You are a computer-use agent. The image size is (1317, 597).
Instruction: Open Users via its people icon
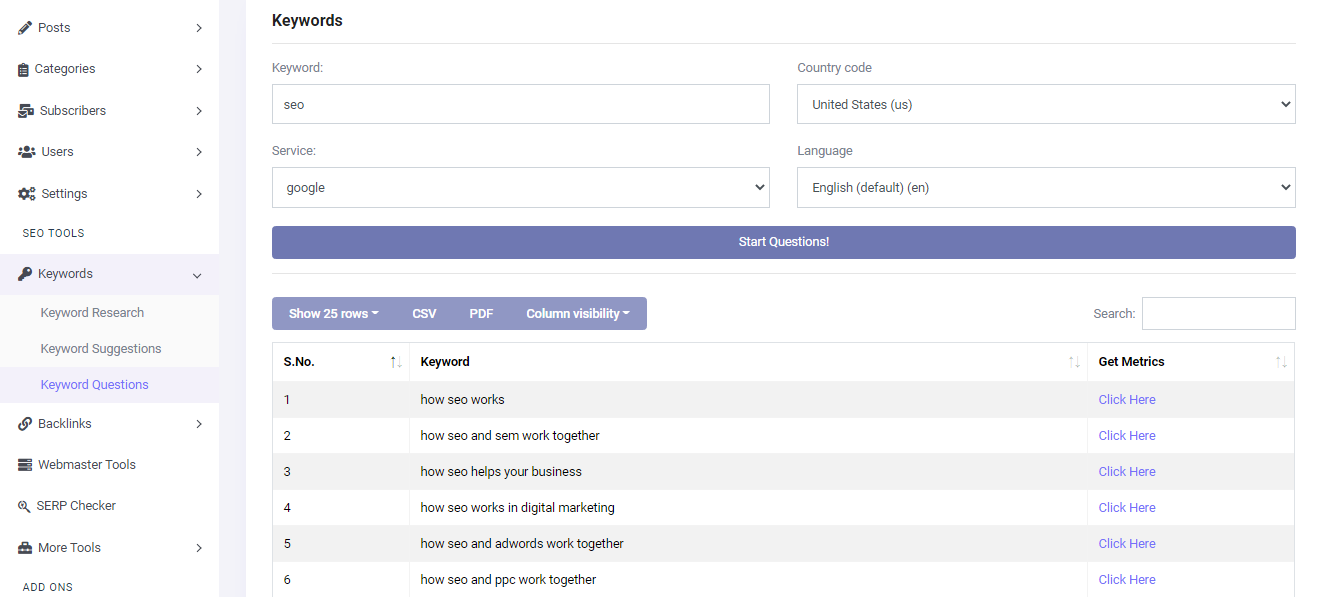coord(27,152)
